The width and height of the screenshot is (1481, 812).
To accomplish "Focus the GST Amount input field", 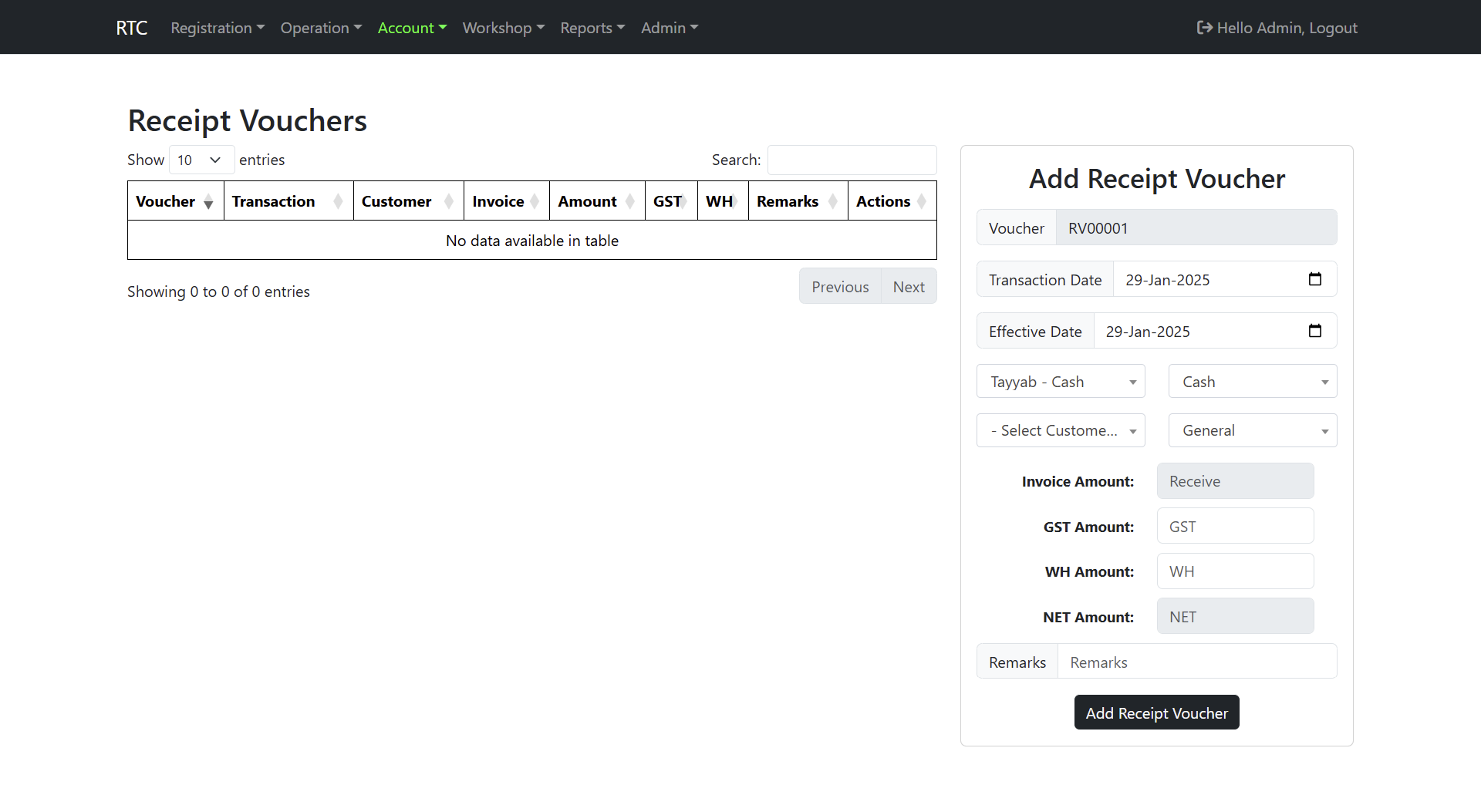I will point(1235,527).
